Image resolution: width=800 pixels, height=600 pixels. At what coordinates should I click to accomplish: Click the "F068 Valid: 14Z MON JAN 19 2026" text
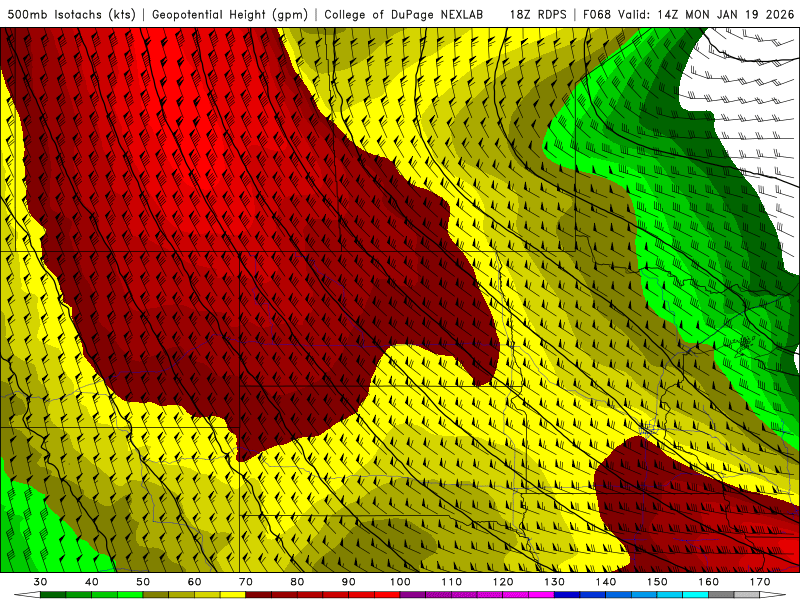[x=688, y=14]
